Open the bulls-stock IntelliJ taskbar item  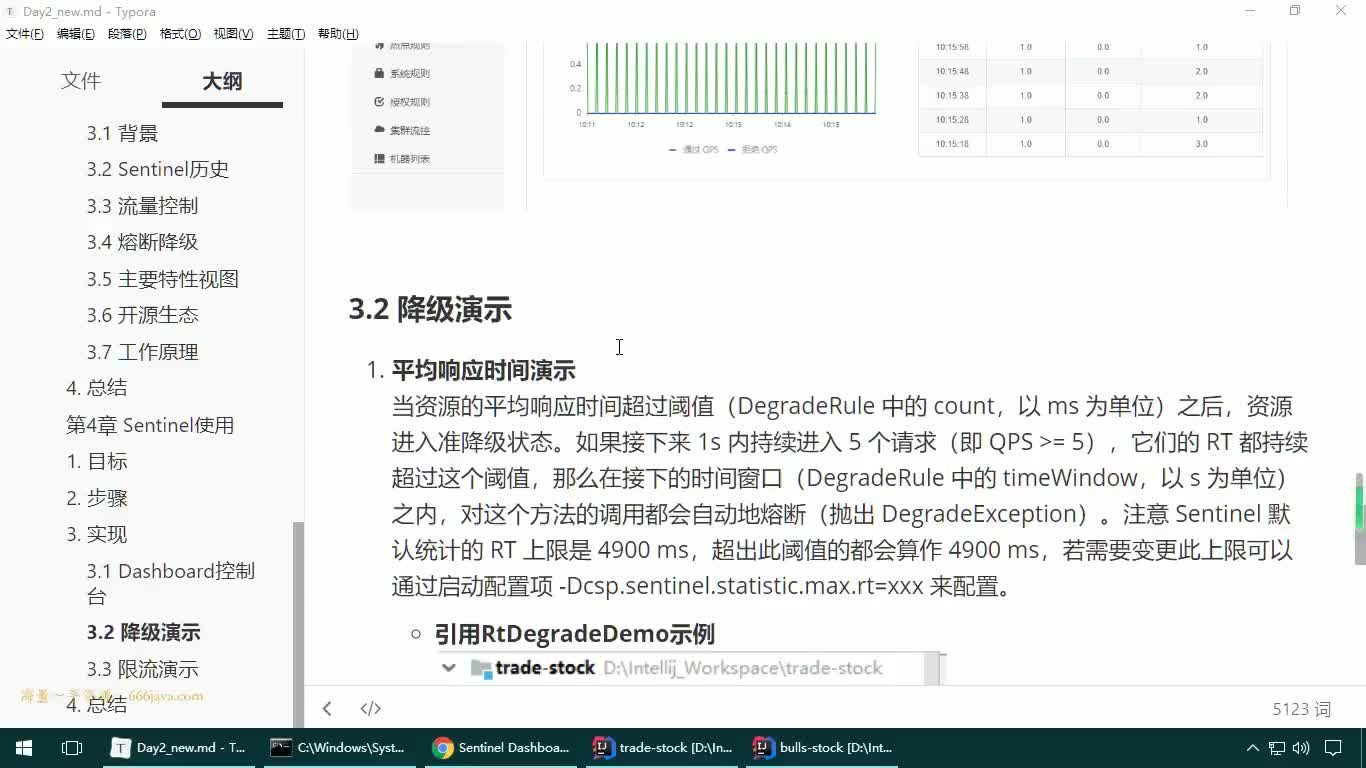click(x=822, y=747)
